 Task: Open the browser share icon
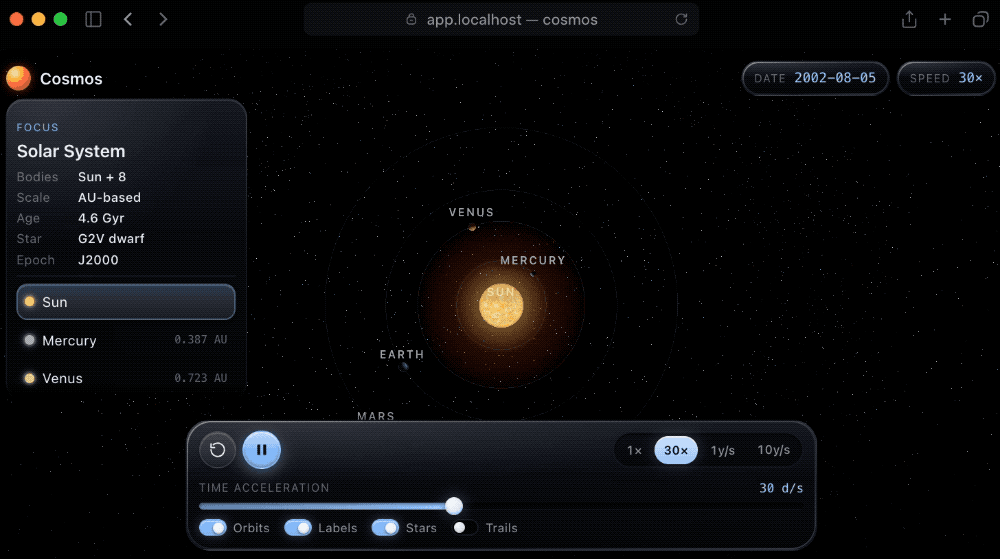pyautogui.click(x=909, y=19)
